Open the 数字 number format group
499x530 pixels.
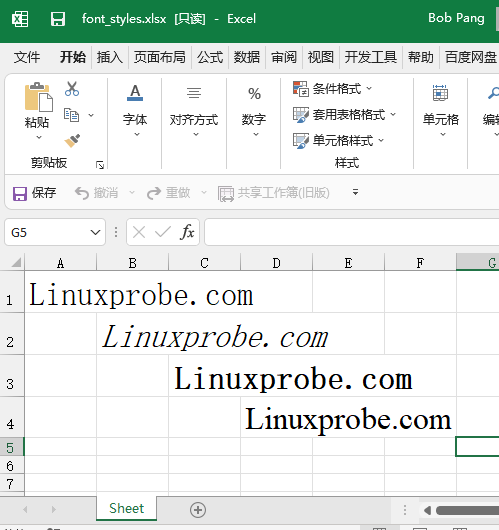[x=254, y=110]
